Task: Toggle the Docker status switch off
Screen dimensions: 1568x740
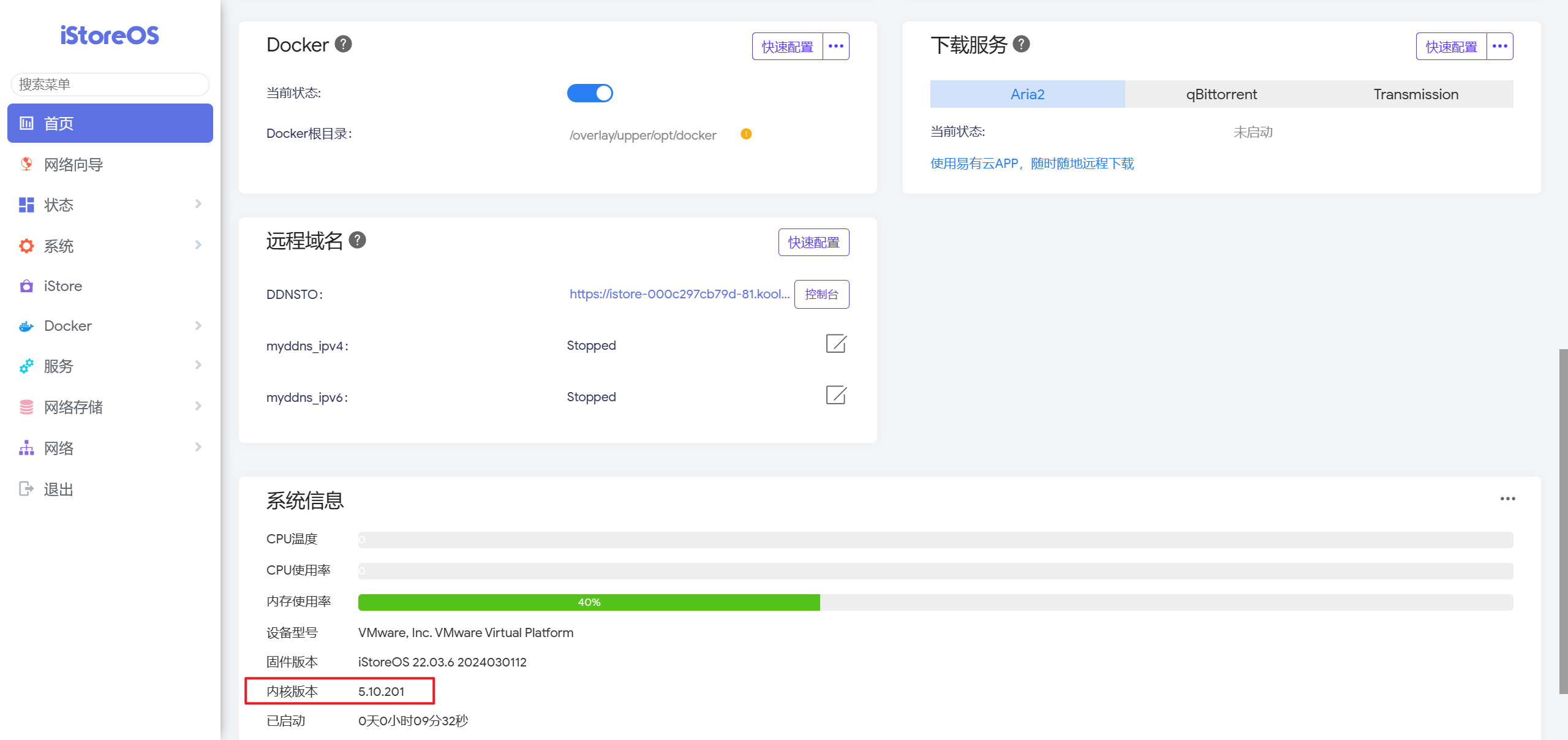Action: tap(590, 93)
